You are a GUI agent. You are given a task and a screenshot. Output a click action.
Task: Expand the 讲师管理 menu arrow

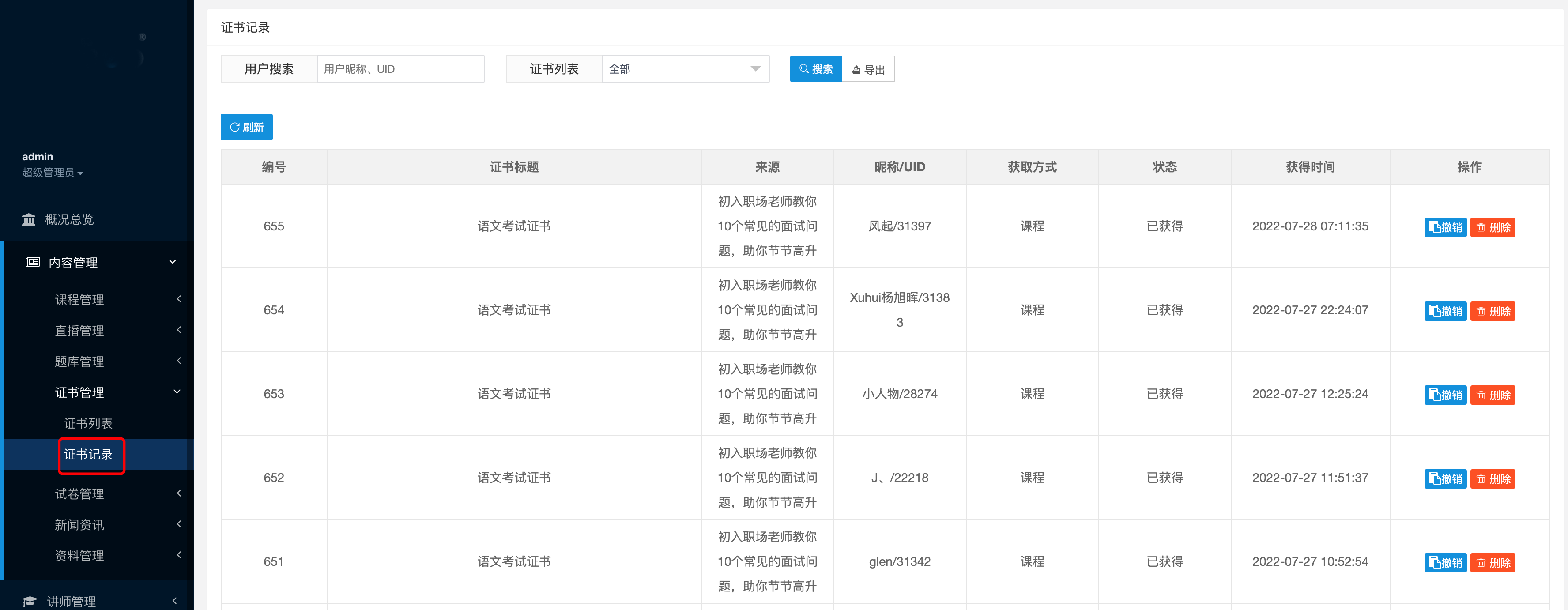click(x=175, y=601)
